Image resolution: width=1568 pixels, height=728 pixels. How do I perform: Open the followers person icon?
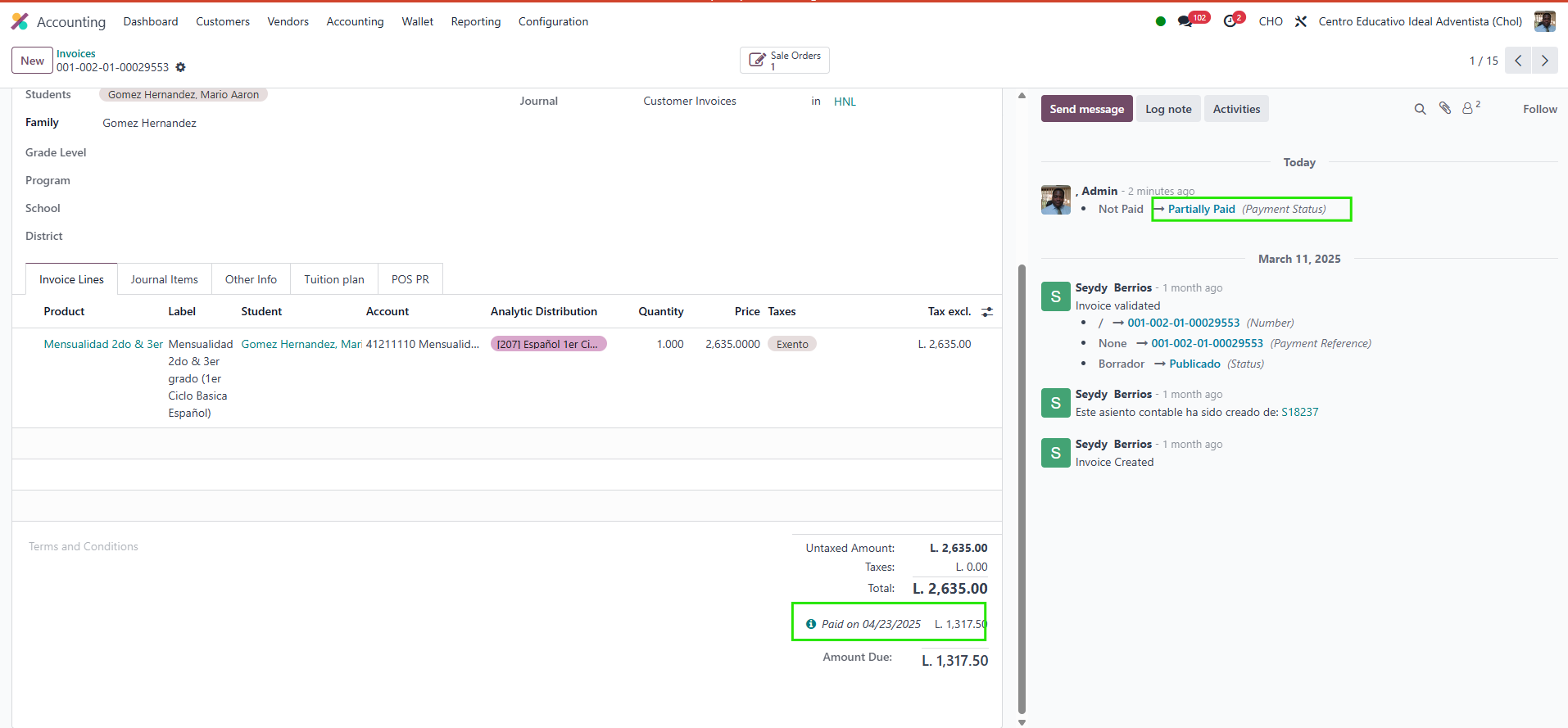pos(1468,108)
